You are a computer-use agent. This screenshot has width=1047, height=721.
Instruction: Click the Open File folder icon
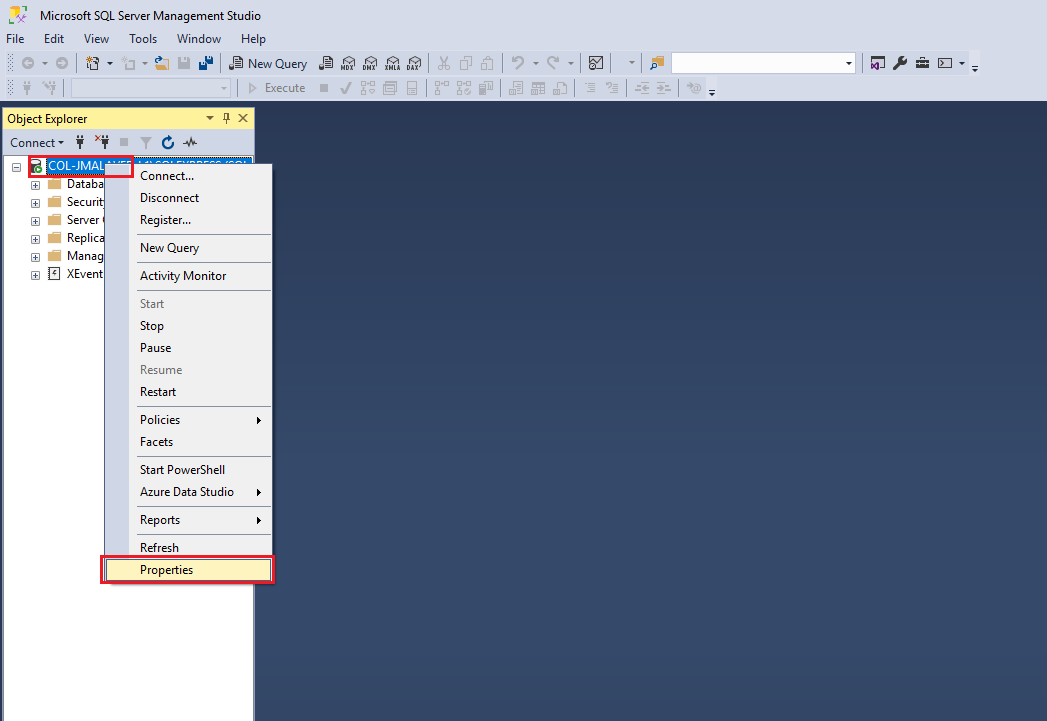[162, 63]
